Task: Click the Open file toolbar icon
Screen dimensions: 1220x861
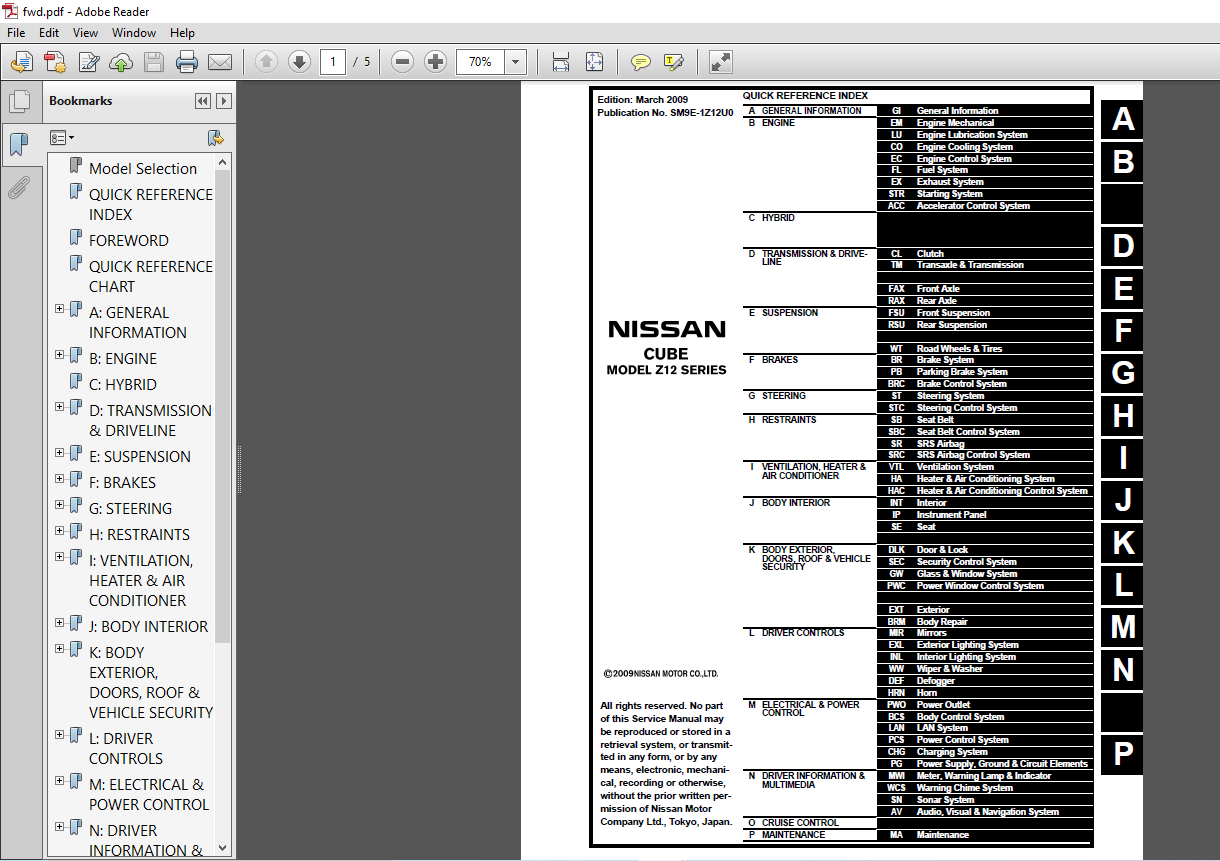Action: 21,62
